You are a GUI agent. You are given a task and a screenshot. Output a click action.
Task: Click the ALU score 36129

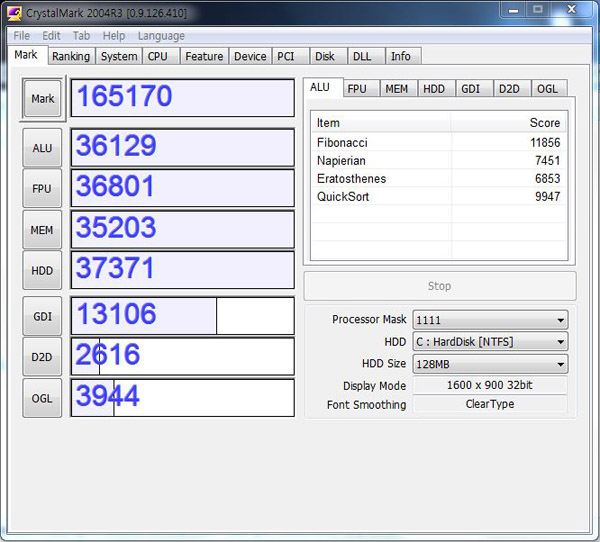coord(183,148)
